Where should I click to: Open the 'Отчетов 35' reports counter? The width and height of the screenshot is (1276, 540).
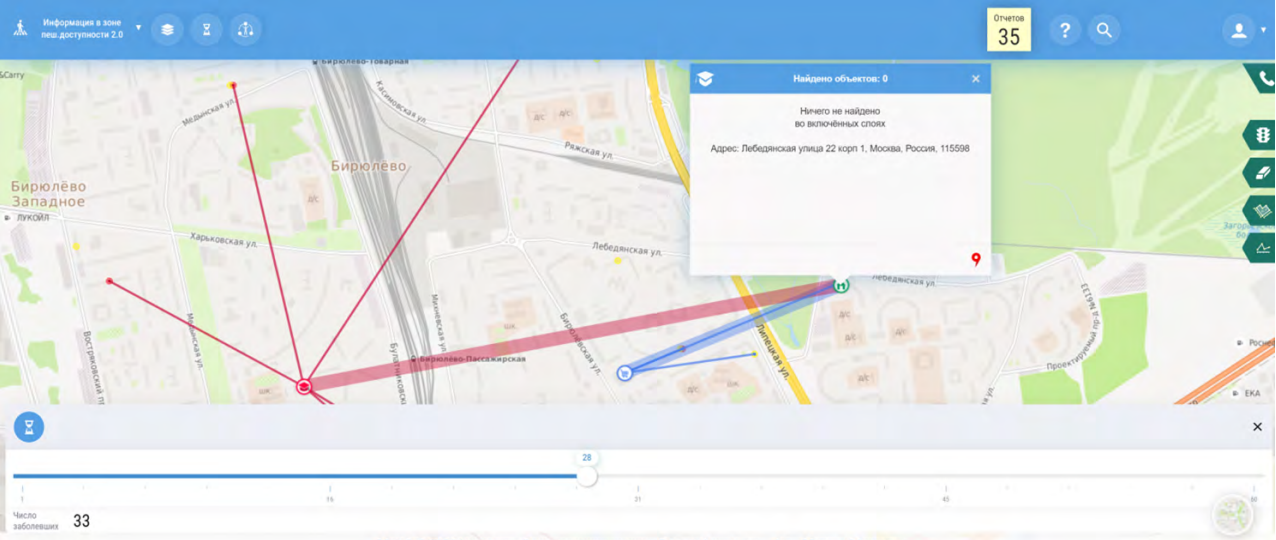click(1008, 31)
